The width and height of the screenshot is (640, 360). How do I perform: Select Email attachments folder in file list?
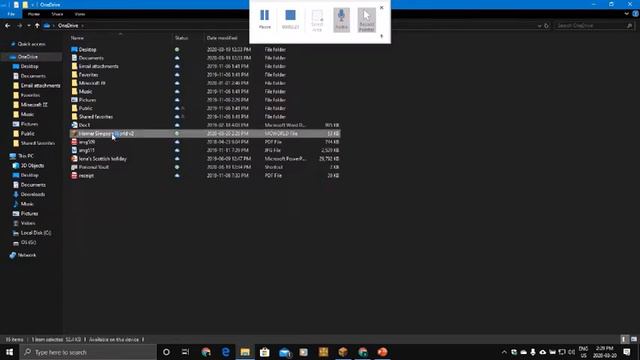pos(98,66)
